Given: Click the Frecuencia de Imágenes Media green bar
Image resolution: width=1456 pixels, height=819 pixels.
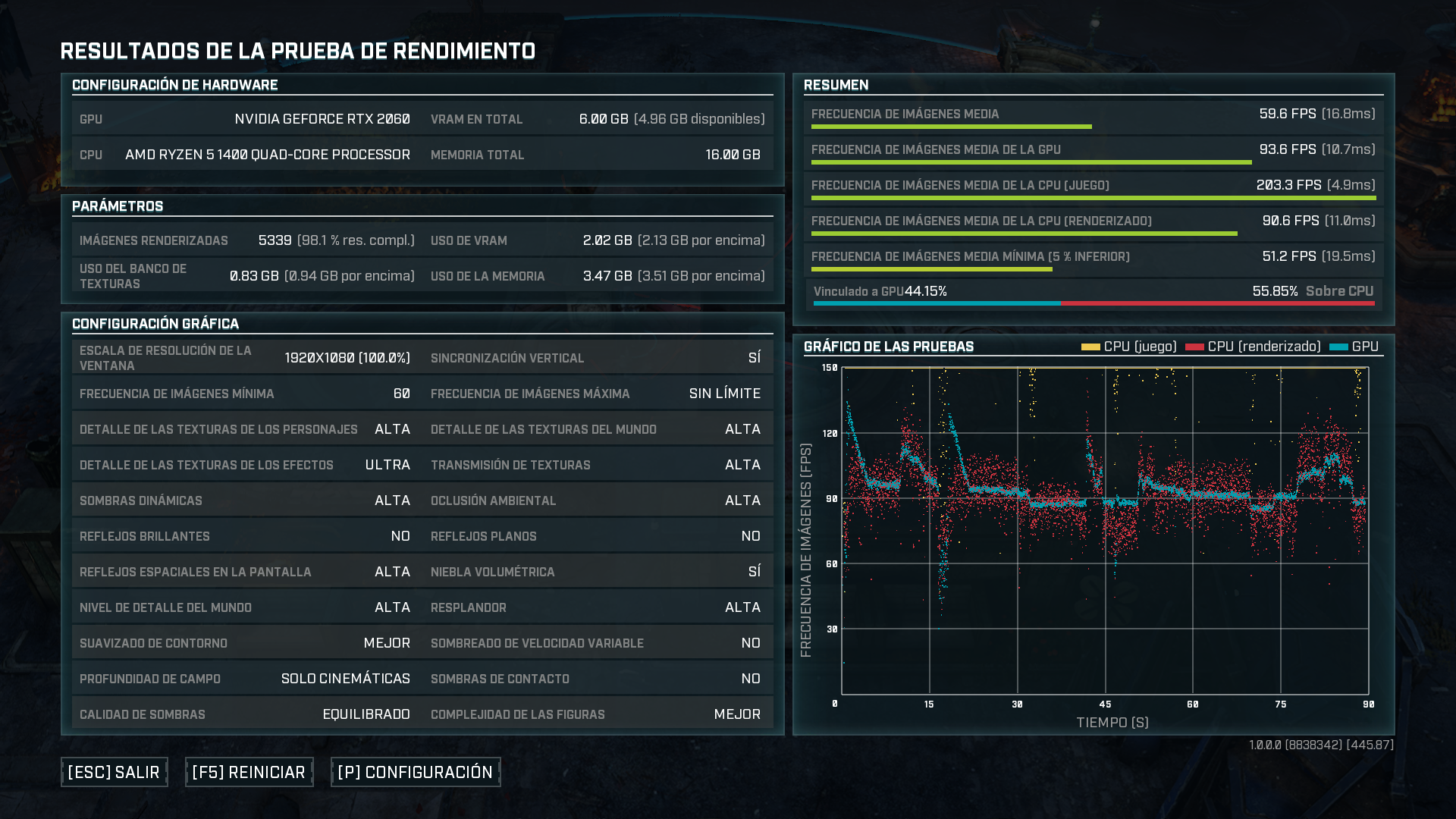Looking at the screenshot, I should pos(951,127).
